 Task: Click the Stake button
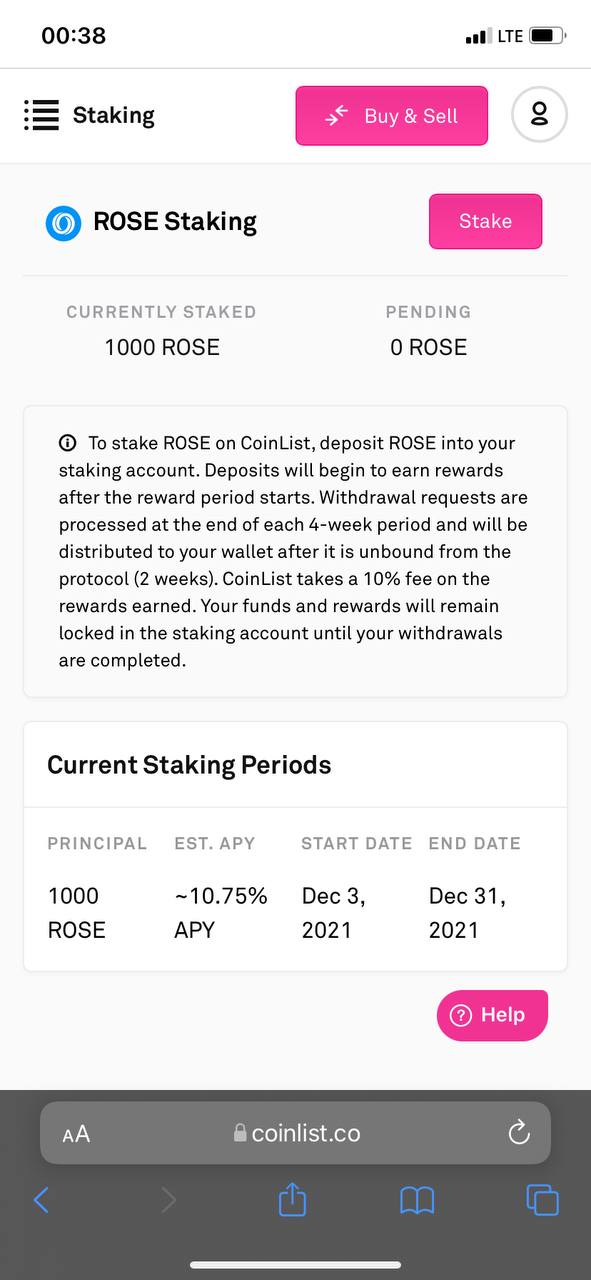click(486, 221)
